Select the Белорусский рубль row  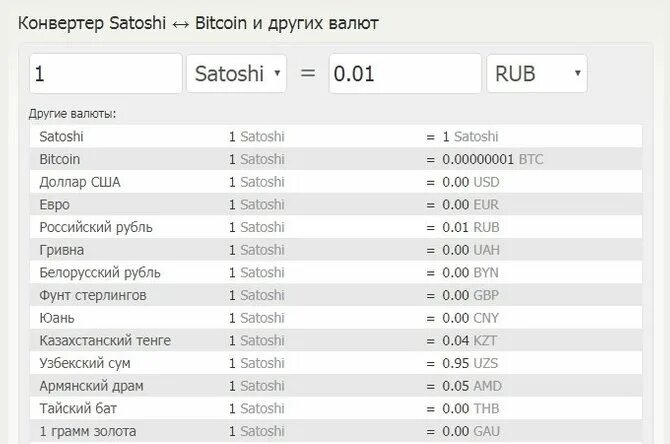click(336, 273)
